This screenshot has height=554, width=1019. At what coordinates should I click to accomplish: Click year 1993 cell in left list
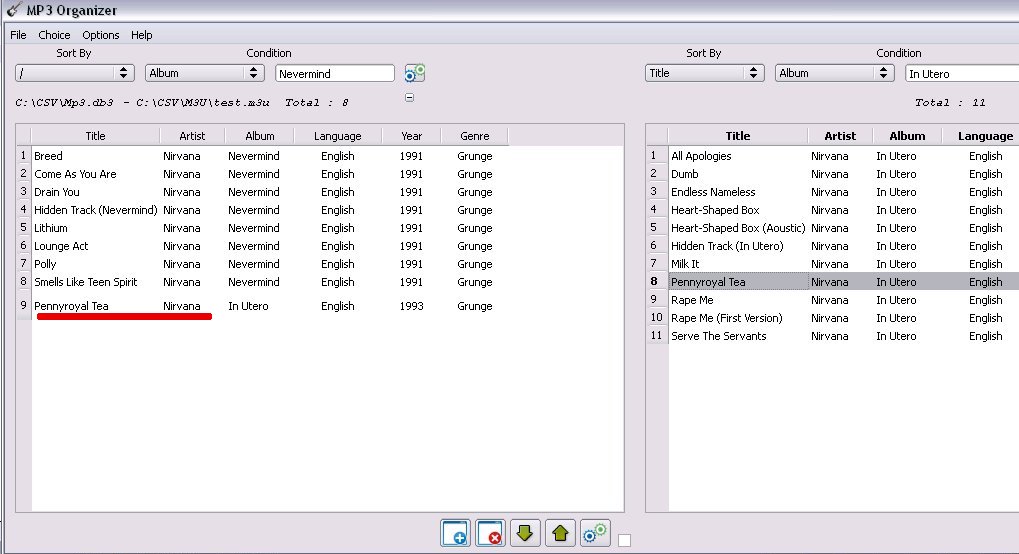411,306
